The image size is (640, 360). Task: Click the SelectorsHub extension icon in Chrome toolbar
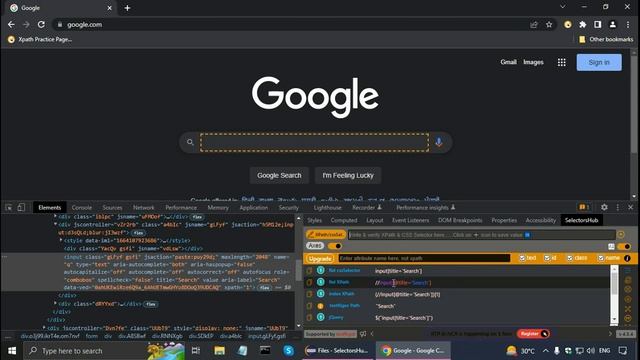coord(568,24)
